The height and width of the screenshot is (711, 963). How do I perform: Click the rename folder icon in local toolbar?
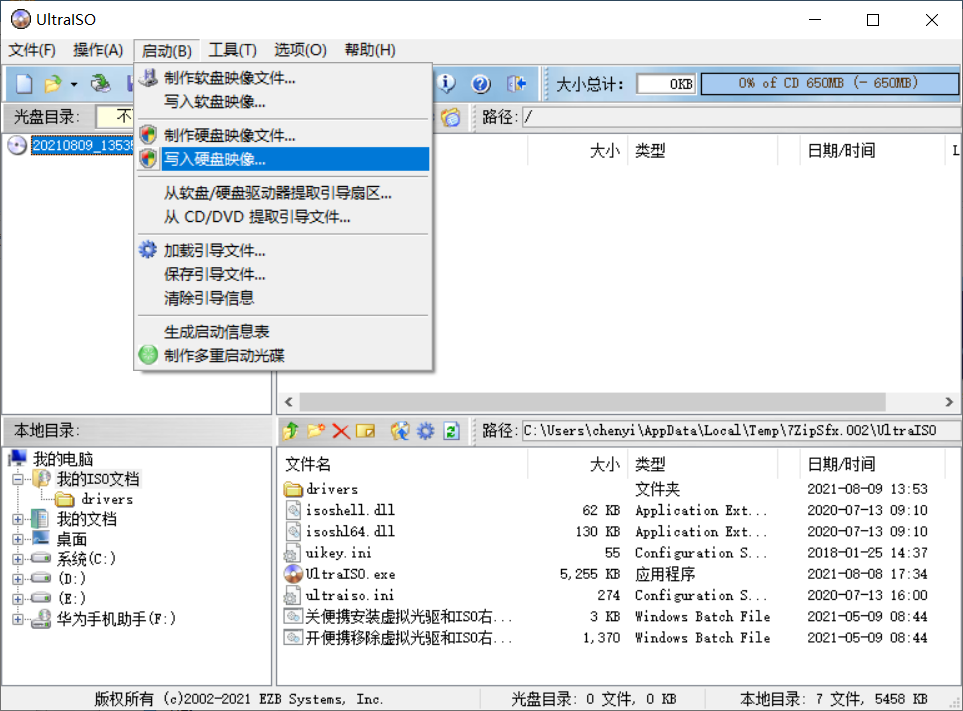(365, 431)
